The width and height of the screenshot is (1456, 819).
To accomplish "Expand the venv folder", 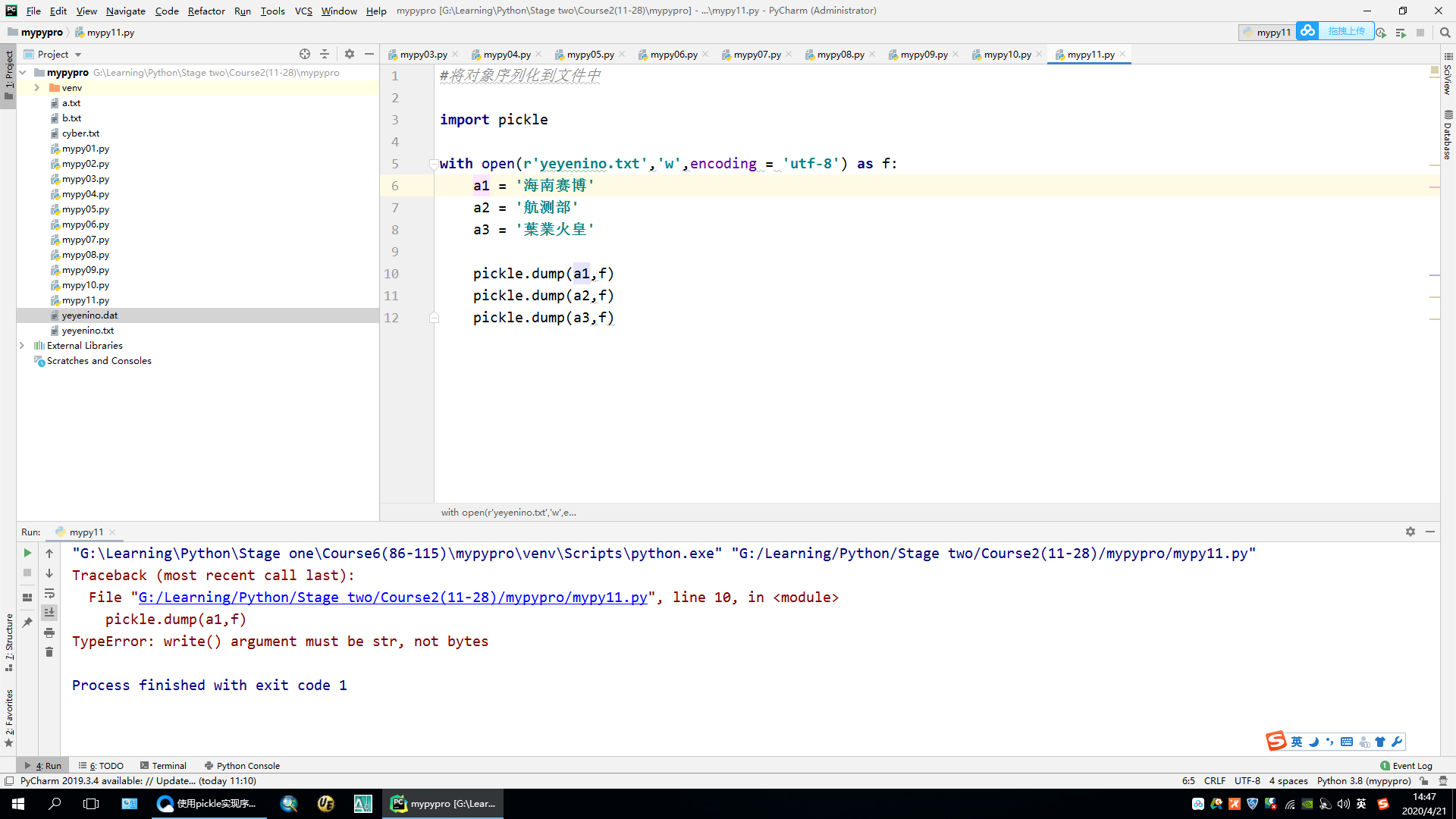I will [36, 88].
